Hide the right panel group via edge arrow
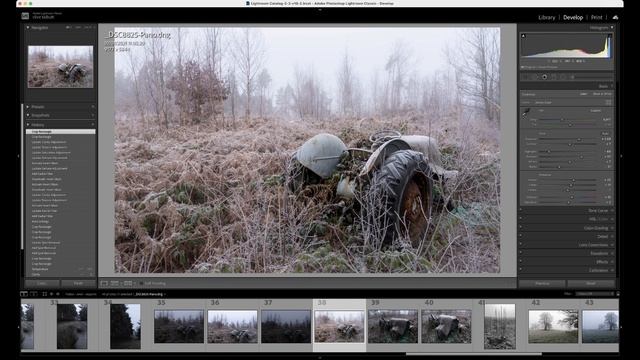The width and height of the screenshot is (640, 360). 621,156
